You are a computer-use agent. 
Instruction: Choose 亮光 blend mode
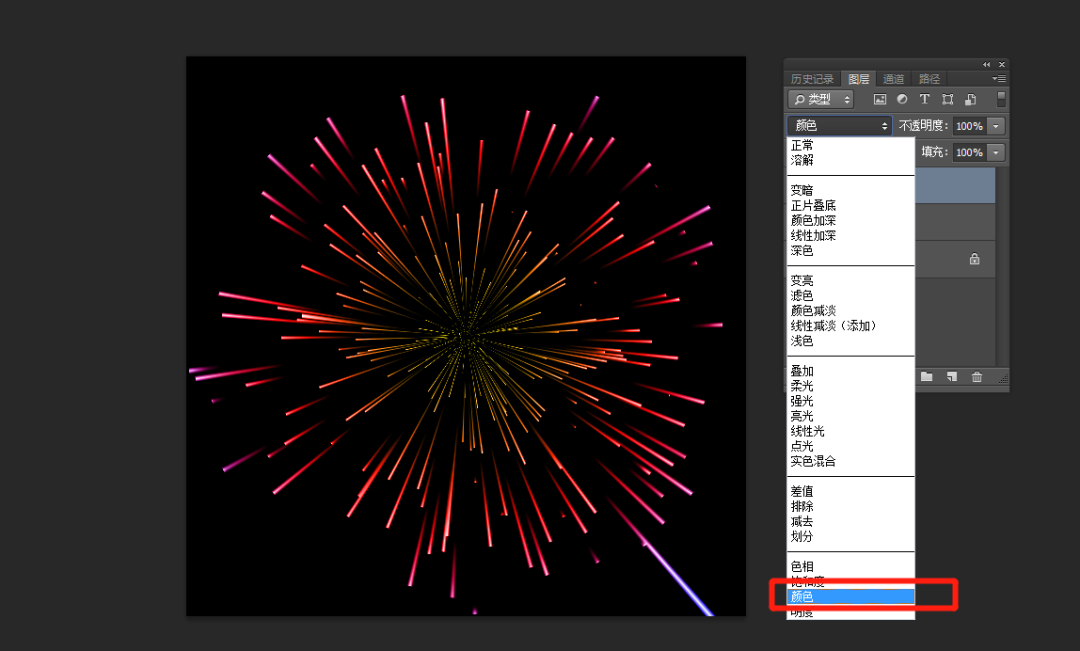pyautogui.click(x=851, y=416)
